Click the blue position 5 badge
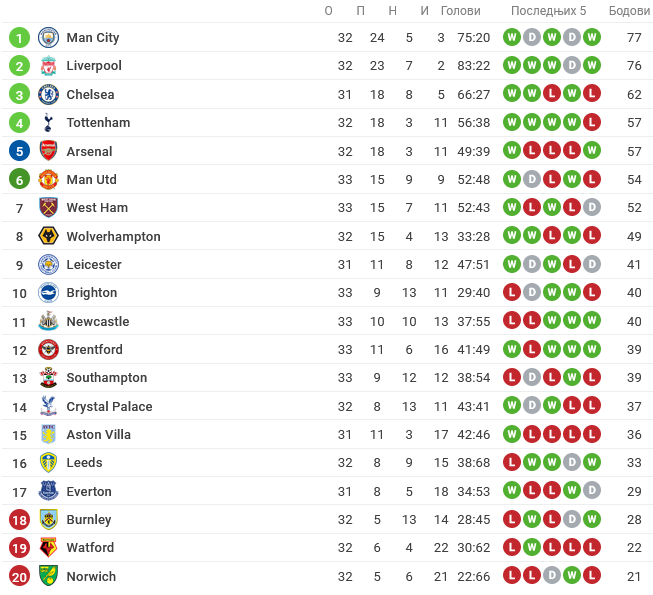The width and height of the screenshot is (653, 595). point(19,151)
